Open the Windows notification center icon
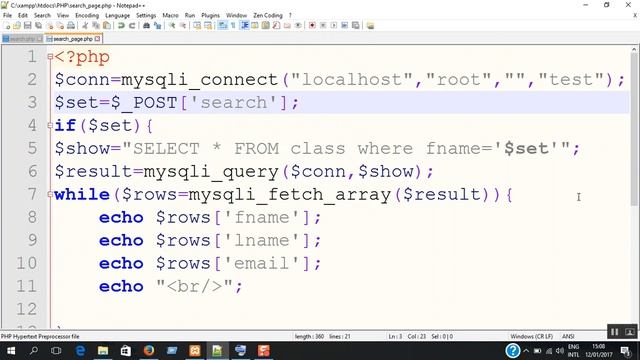 pos(625,351)
